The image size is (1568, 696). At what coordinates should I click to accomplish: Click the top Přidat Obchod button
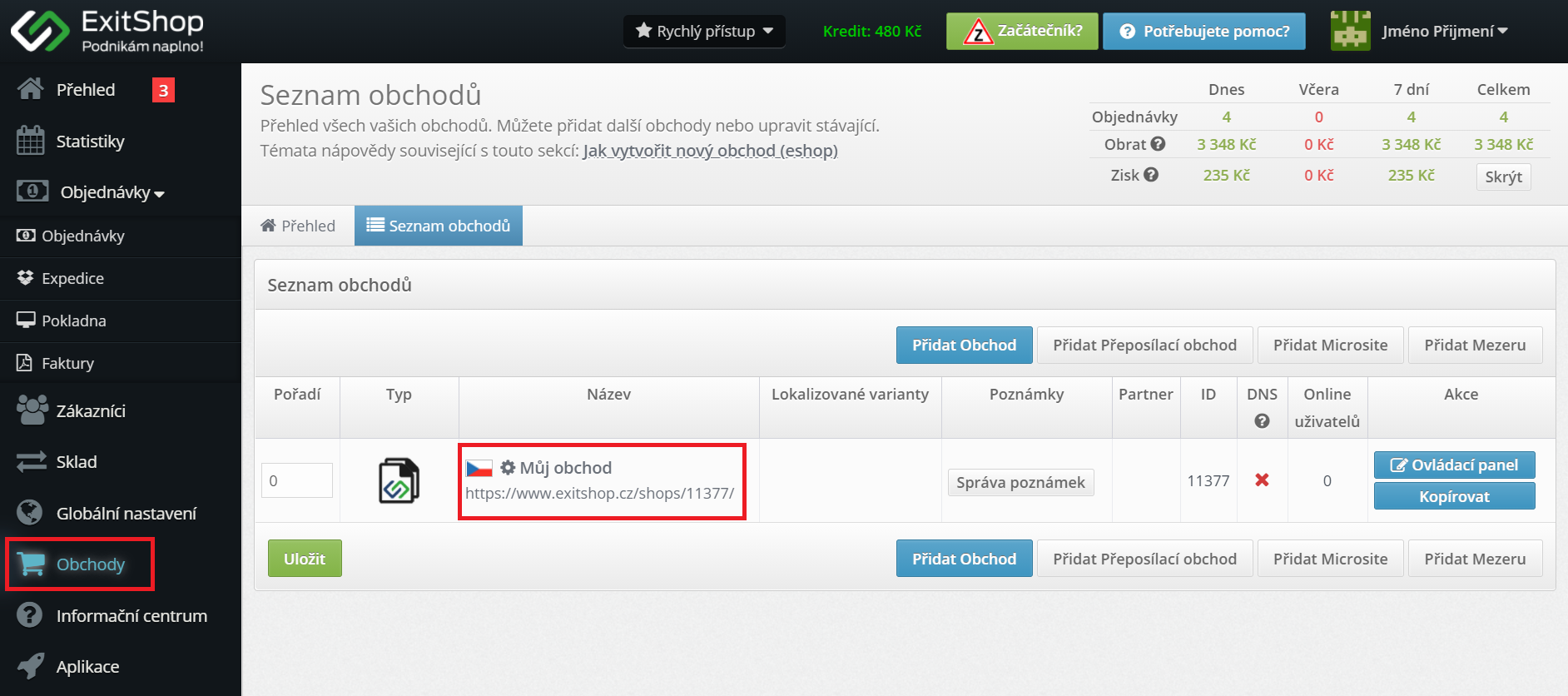964,345
